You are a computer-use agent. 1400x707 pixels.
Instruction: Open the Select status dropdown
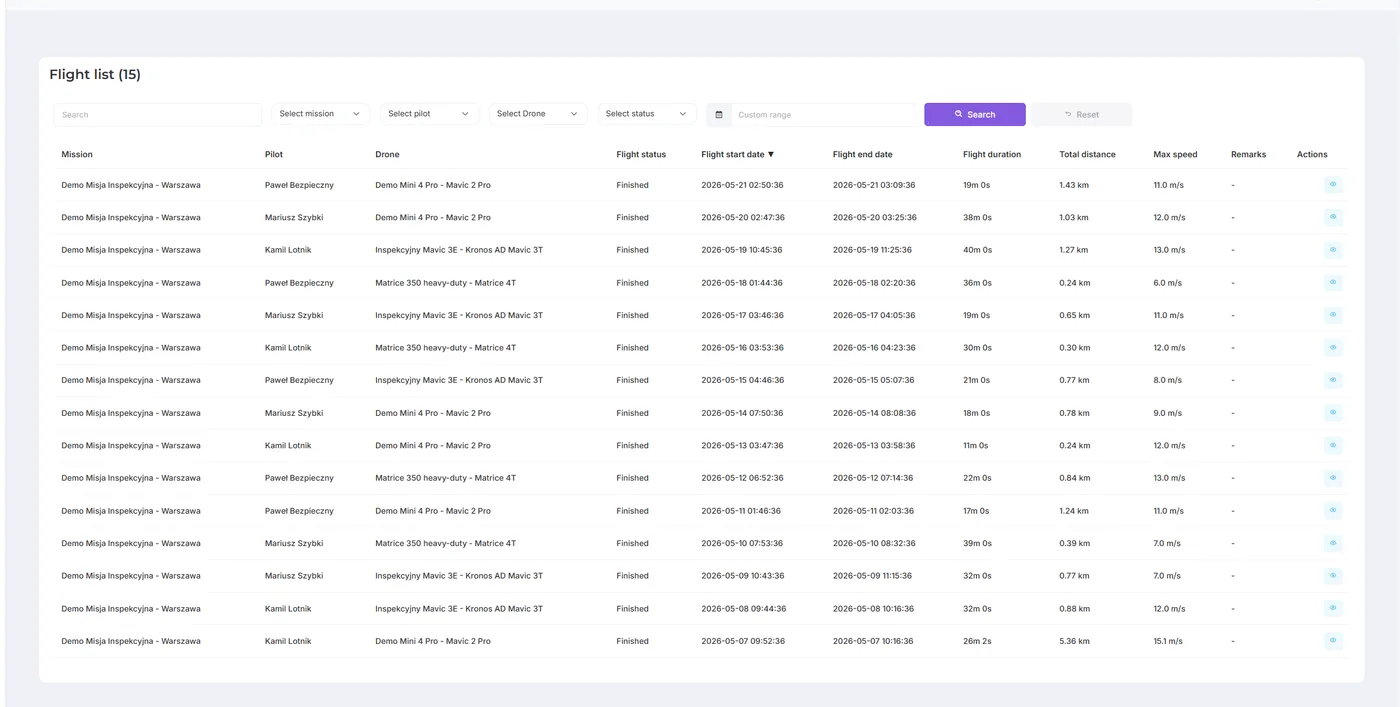point(647,114)
